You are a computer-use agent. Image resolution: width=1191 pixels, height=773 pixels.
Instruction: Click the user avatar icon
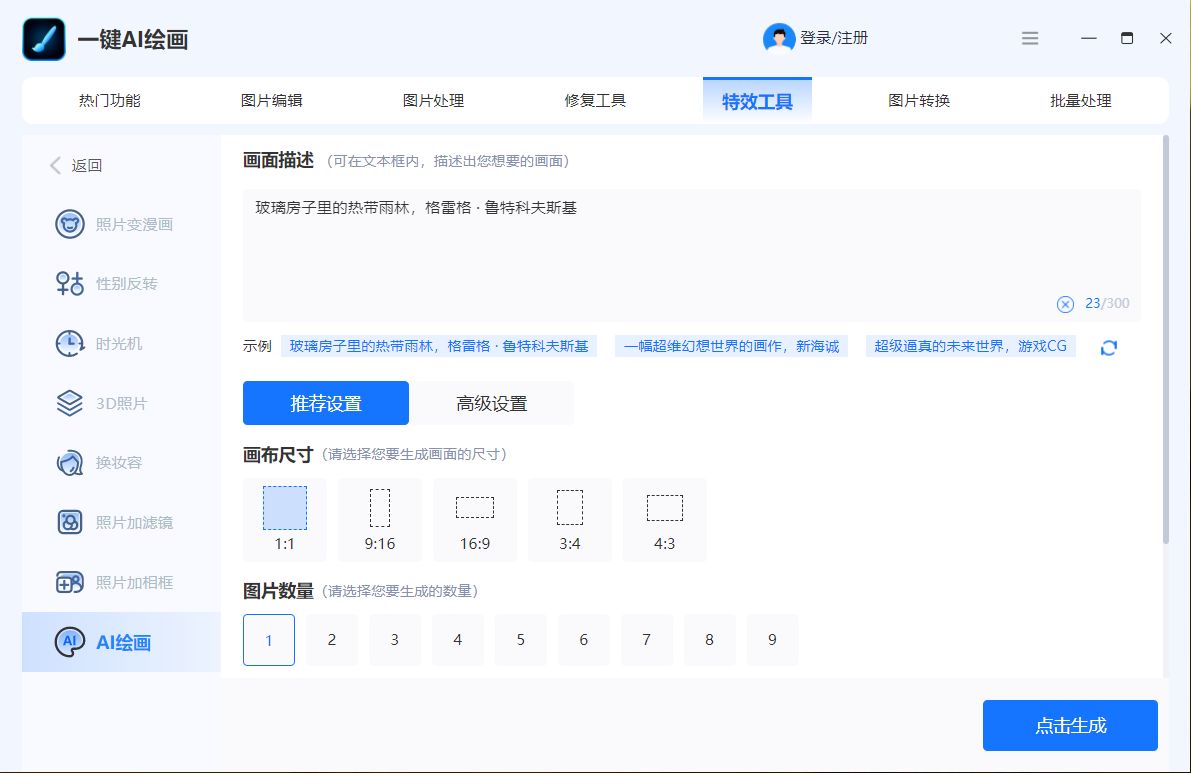point(779,38)
